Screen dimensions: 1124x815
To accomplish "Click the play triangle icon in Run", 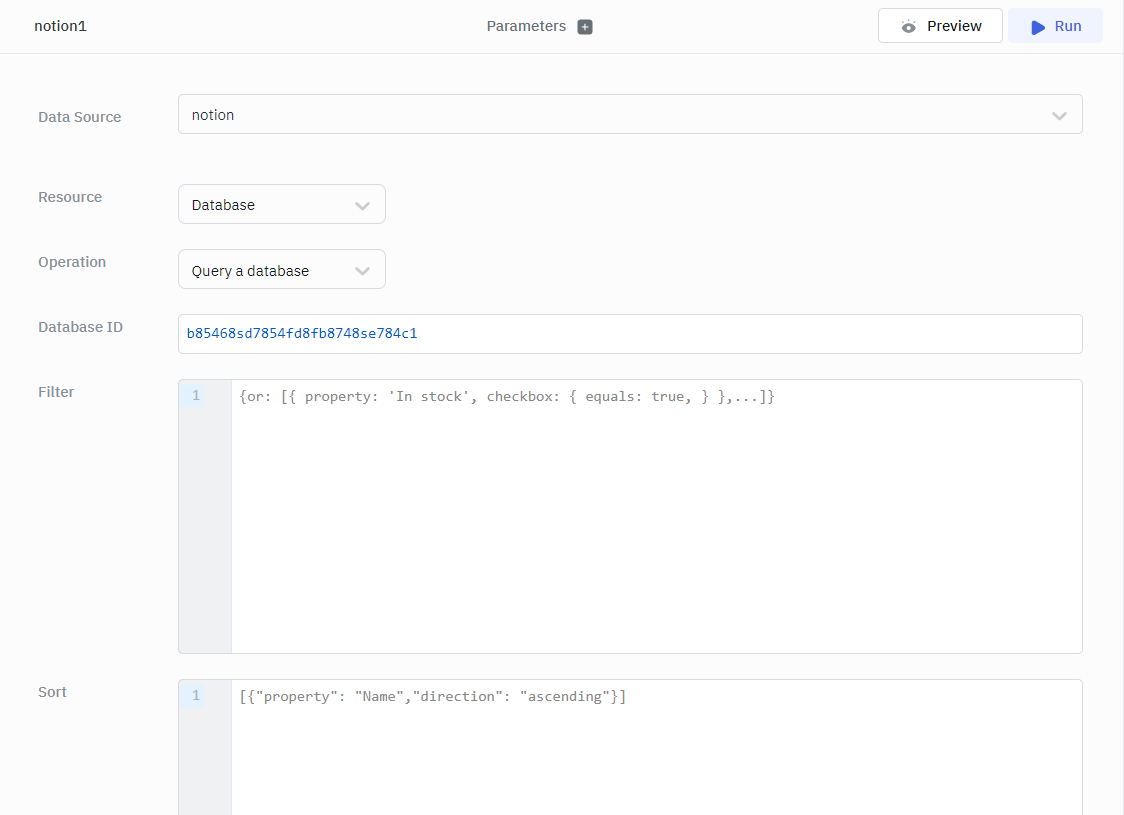I will click(x=1038, y=27).
